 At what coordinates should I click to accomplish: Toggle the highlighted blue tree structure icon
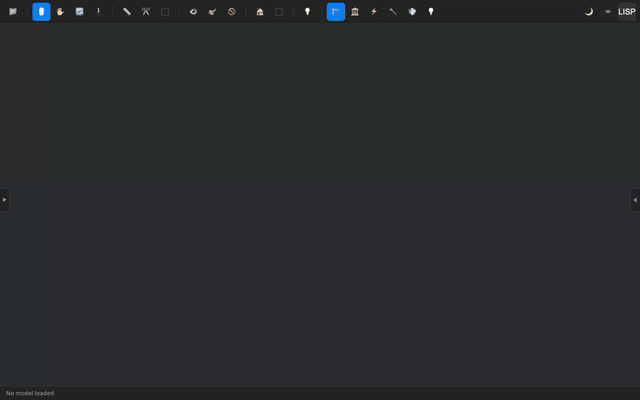click(336, 11)
